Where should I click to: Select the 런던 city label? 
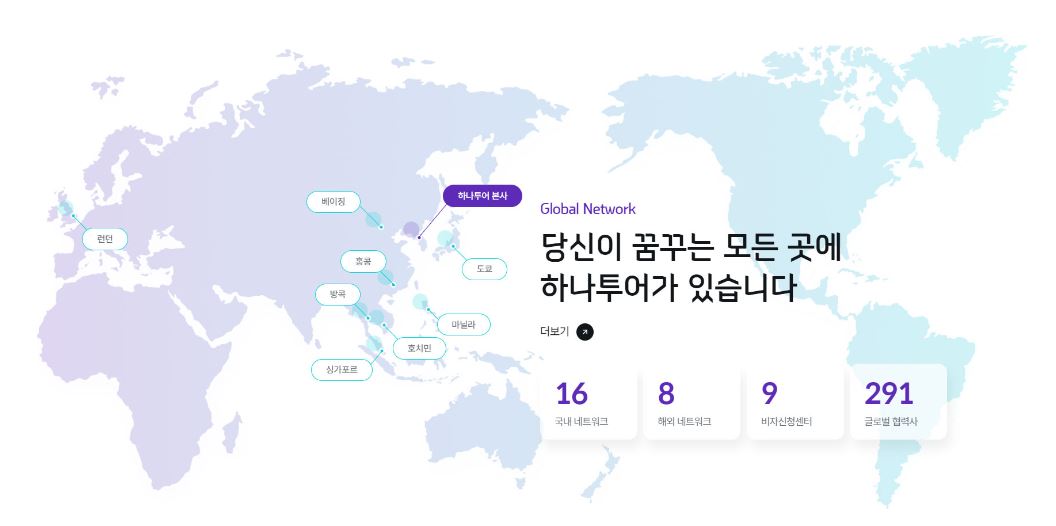(x=105, y=238)
